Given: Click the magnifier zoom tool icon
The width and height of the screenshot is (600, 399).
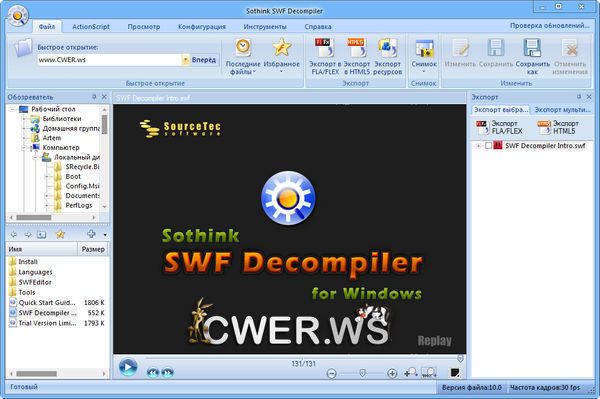Looking at the screenshot, I should click(x=410, y=372).
